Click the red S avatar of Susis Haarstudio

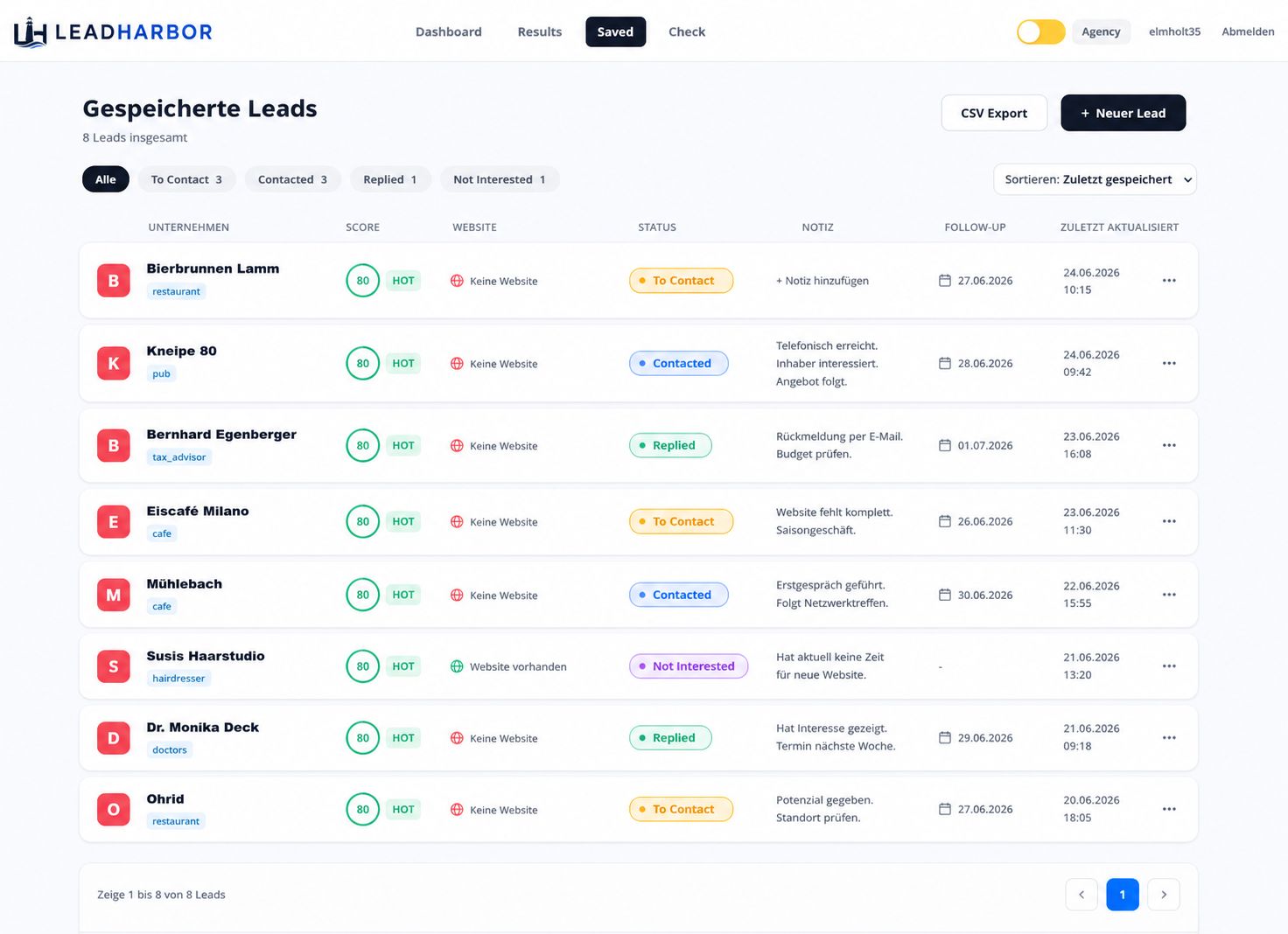click(x=114, y=666)
